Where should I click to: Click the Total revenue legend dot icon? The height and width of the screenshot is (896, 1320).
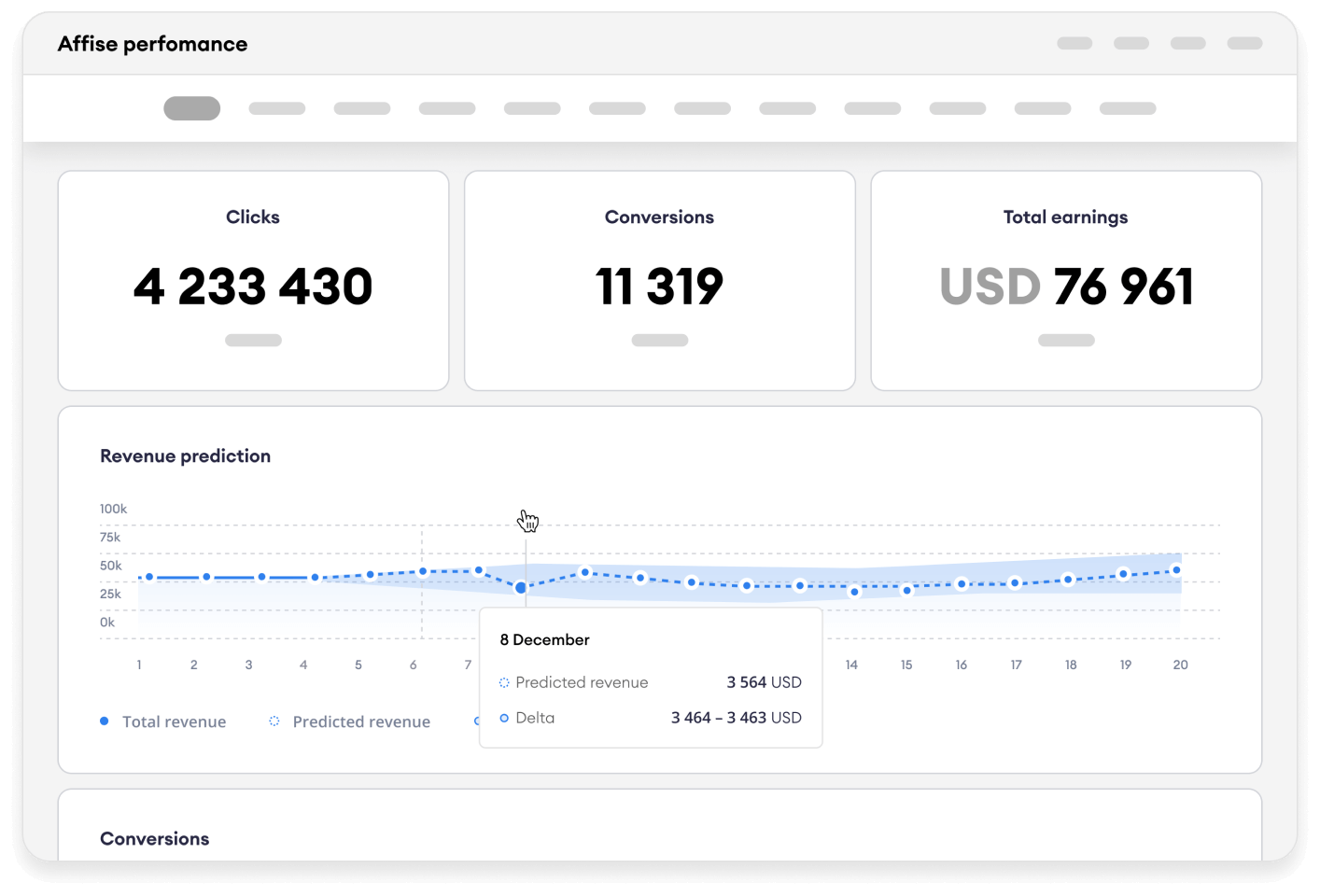[x=105, y=721]
